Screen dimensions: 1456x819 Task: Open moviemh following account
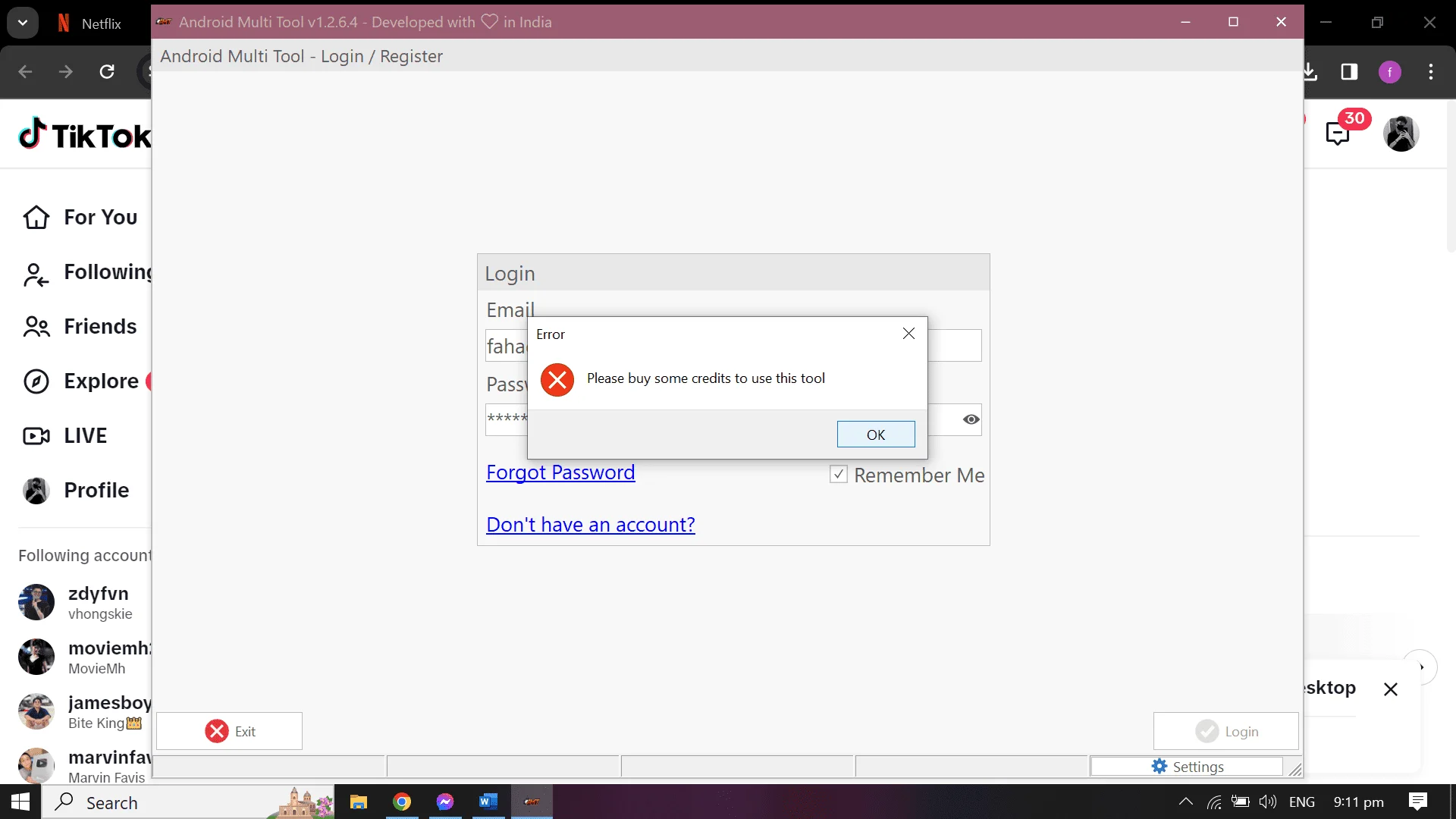85,657
